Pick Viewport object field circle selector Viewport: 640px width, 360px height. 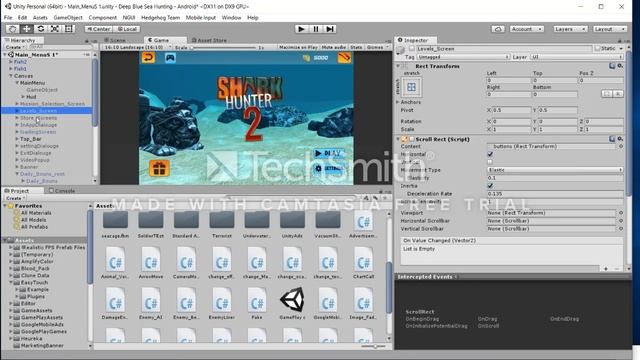click(x=621, y=213)
